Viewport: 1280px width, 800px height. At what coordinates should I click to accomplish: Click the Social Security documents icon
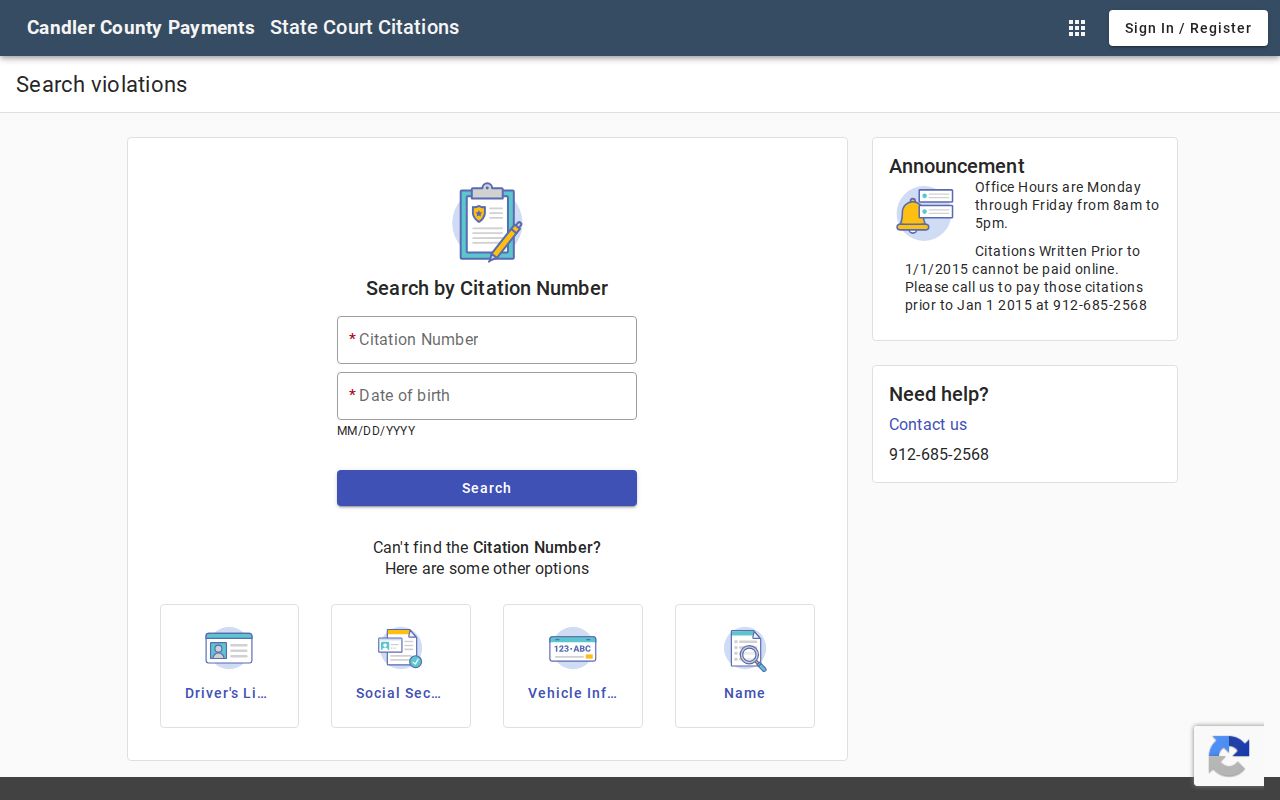click(401, 648)
